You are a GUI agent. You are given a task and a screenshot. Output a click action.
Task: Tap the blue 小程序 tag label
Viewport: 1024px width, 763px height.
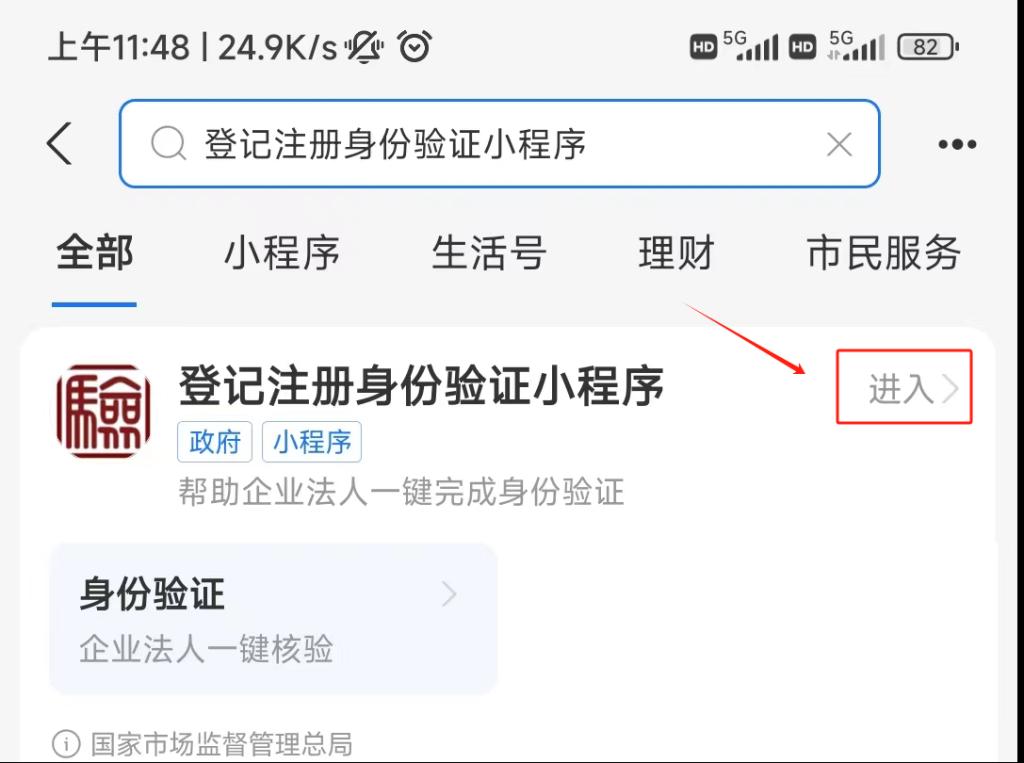click(x=312, y=442)
